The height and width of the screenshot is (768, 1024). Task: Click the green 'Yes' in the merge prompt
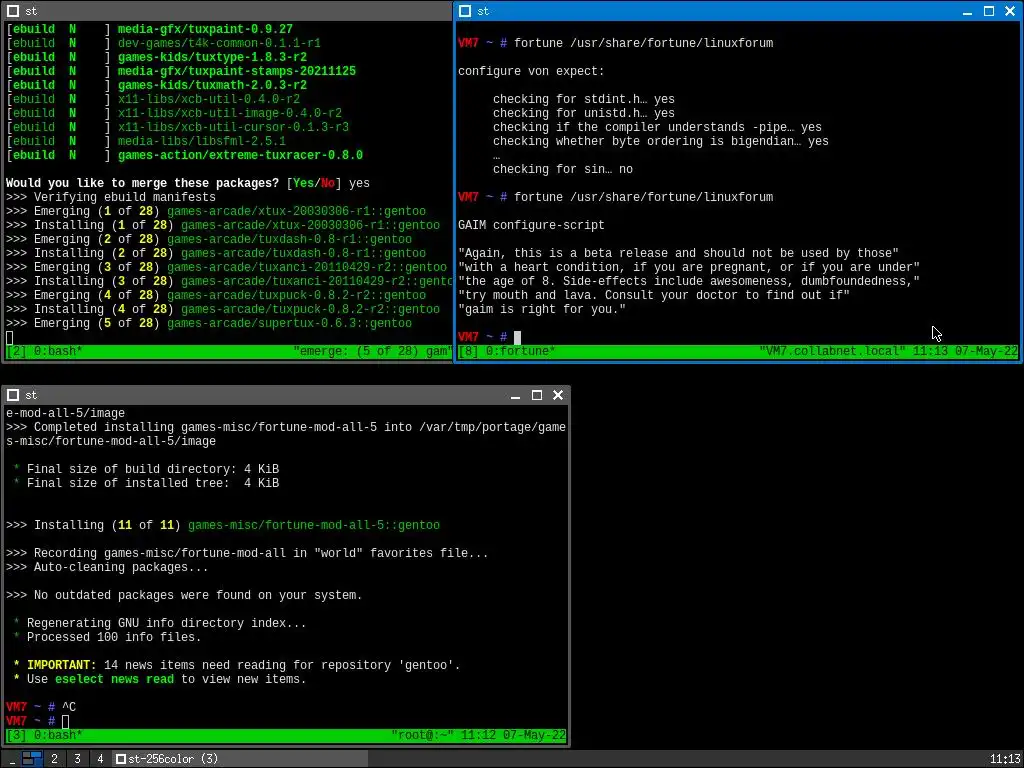click(x=303, y=184)
